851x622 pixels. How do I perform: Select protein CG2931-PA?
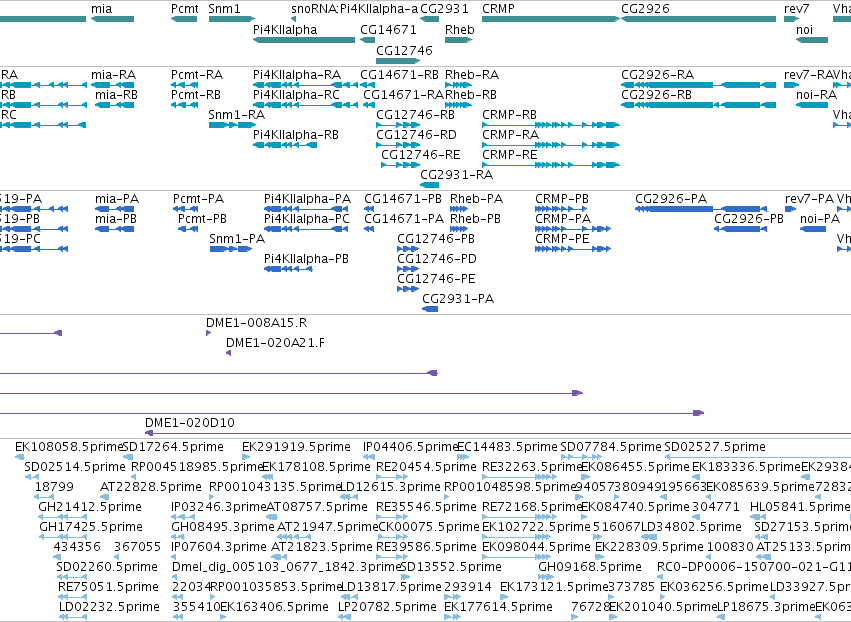tap(430, 309)
